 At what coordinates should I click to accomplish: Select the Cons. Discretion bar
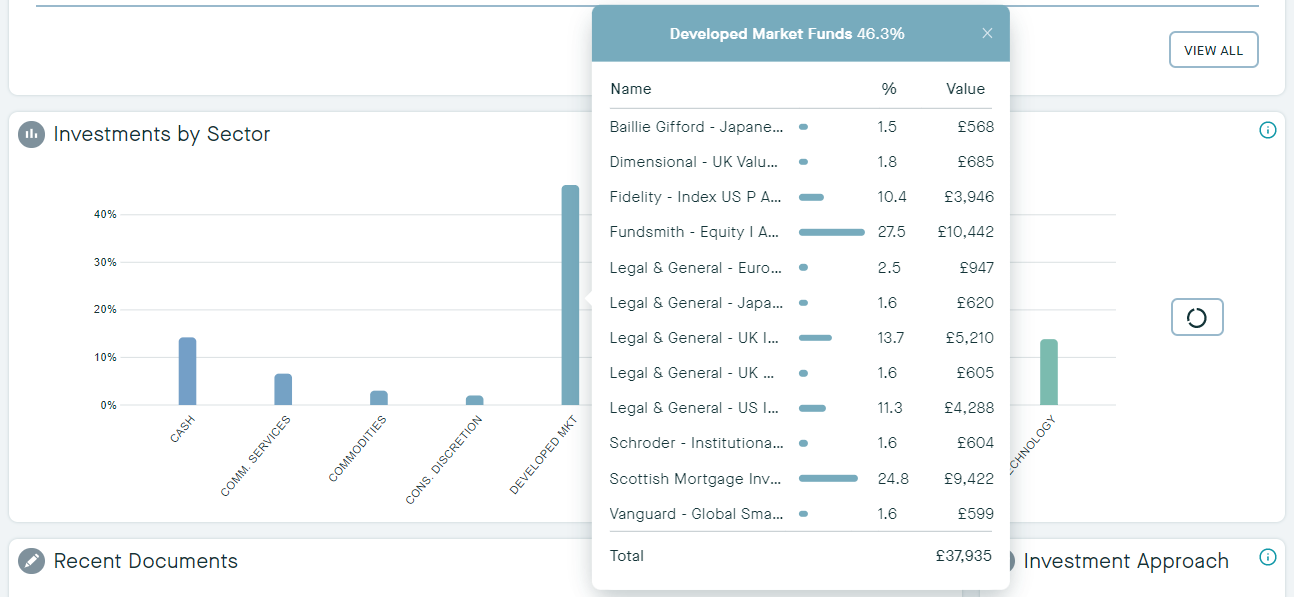[474, 400]
